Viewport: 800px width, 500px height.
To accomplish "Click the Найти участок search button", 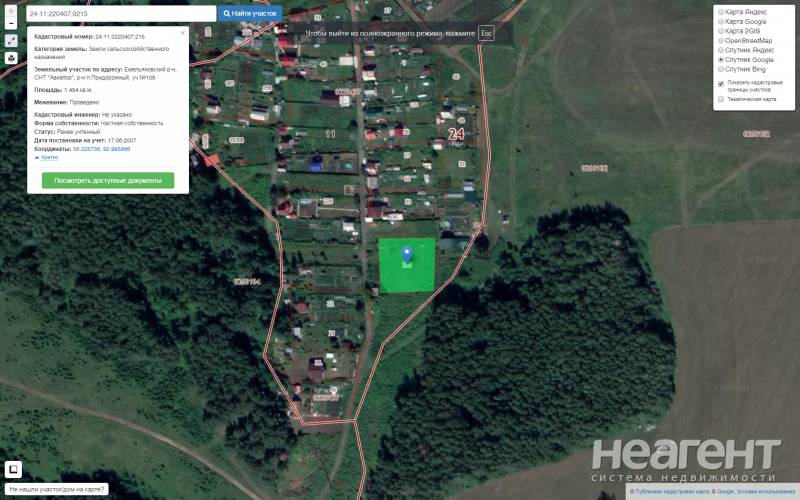I will coord(250,13).
